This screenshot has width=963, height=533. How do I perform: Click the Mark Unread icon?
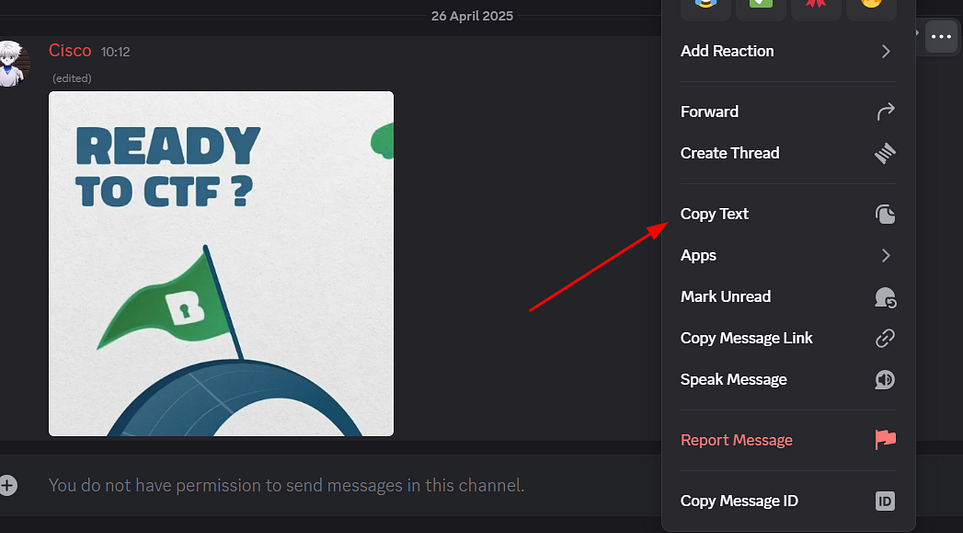coord(885,297)
